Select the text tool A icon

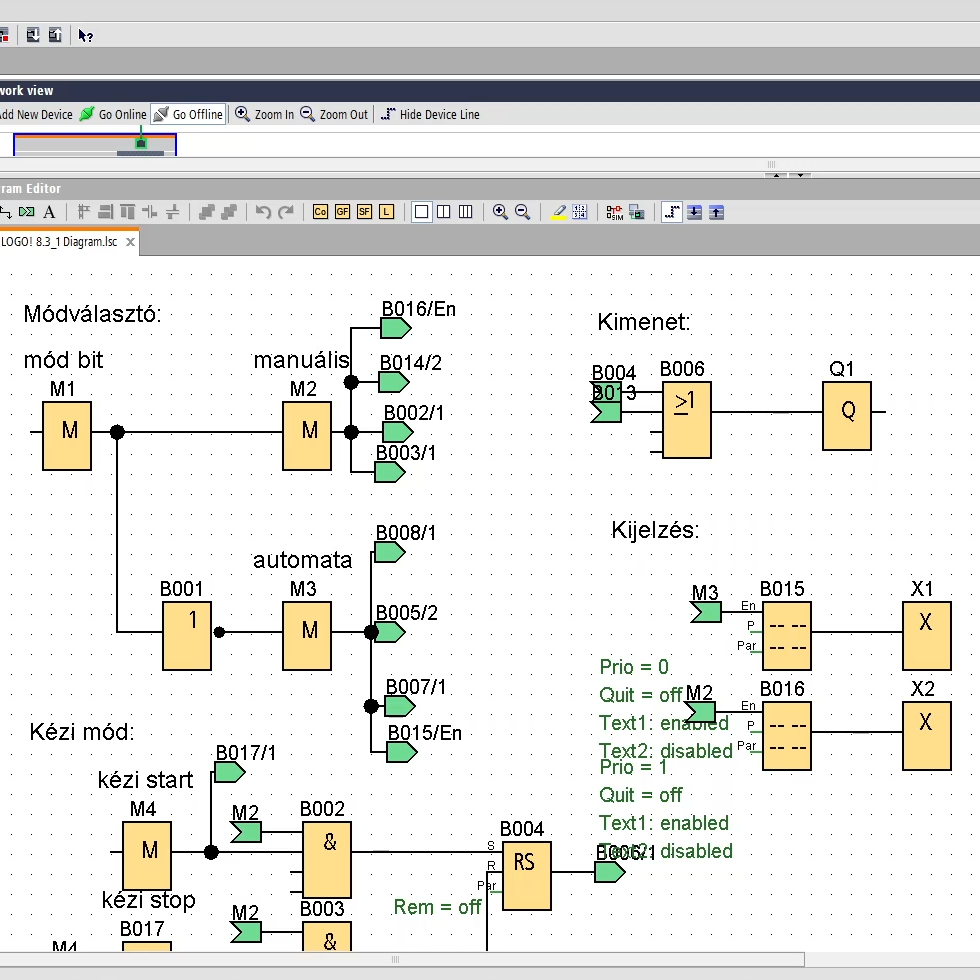[49, 212]
